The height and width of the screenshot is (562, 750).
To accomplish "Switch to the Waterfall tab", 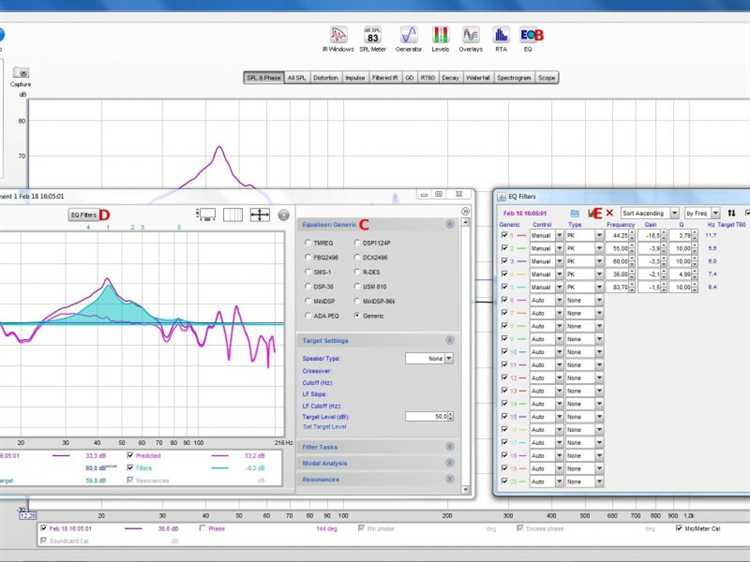I will coord(477,77).
